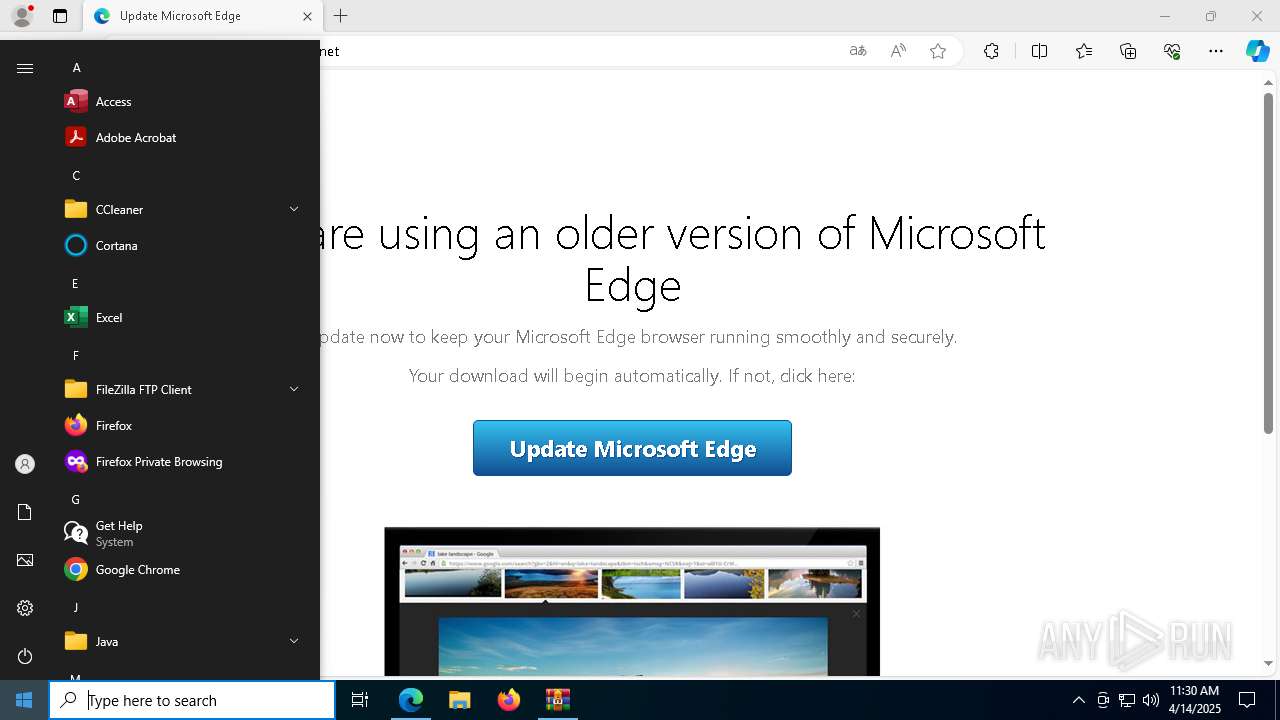The width and height of the screenshot is (1280, 720).
Task: Open Firefox from the taskbar
Action: point(509,700)
